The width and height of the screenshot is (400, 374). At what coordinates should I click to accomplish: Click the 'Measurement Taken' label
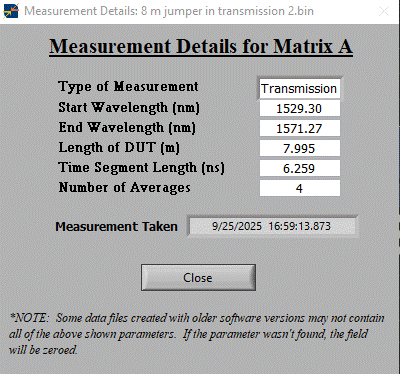116,227
